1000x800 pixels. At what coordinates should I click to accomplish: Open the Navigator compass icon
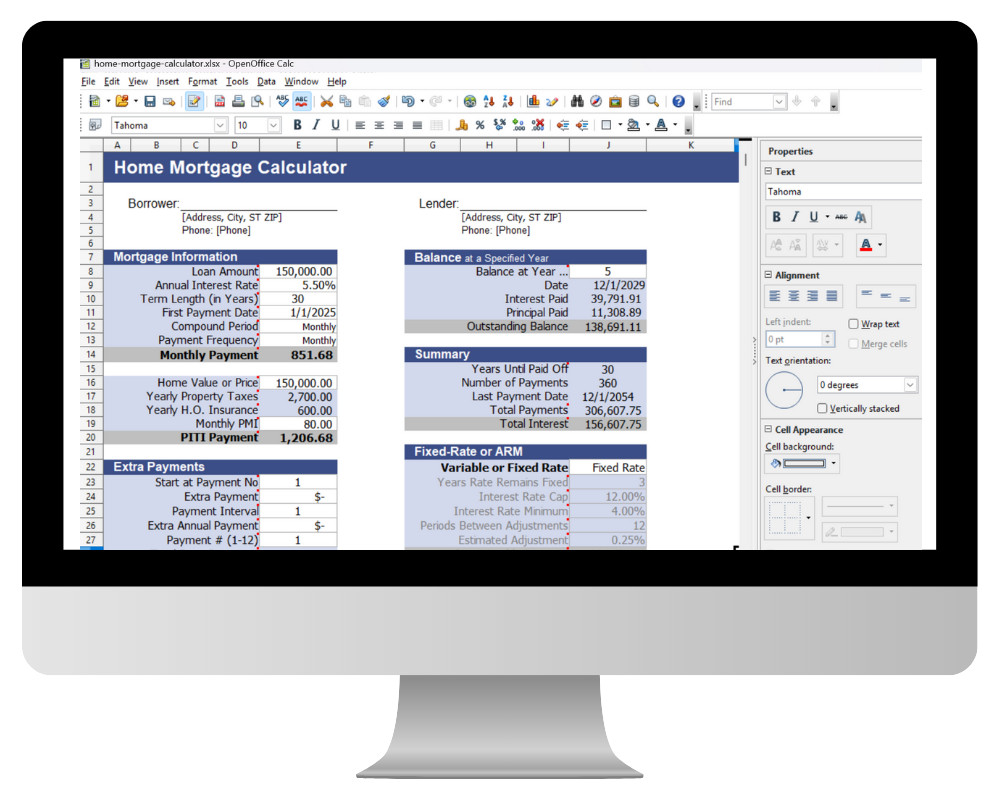[x=596, y=101]
